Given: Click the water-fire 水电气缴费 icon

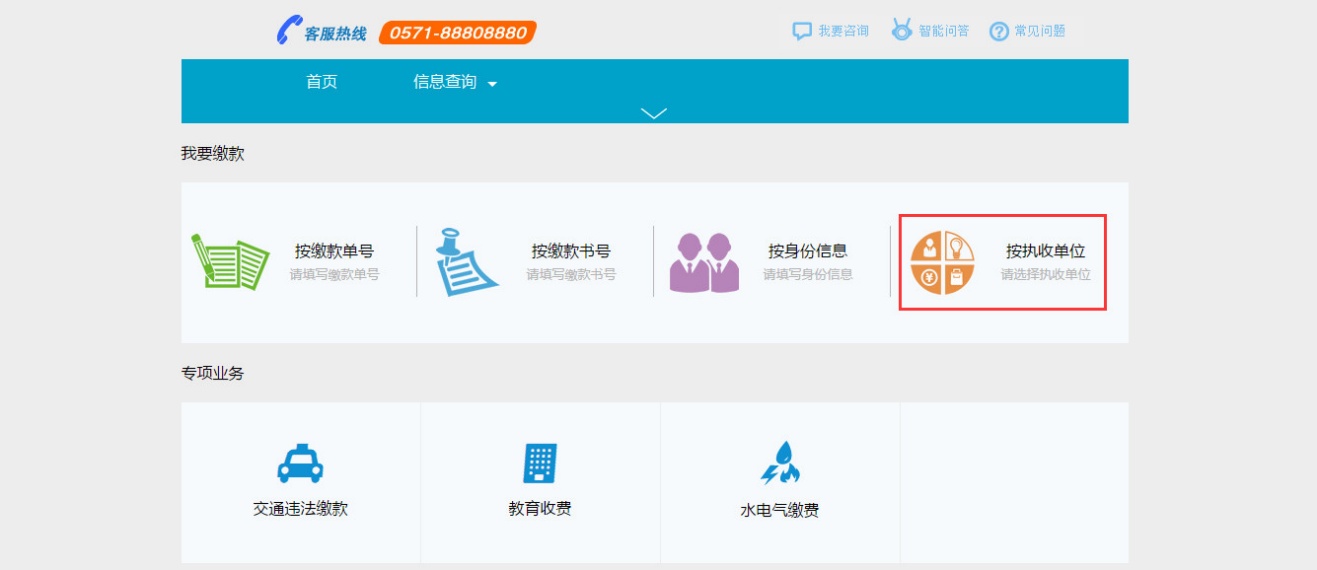Looking at the screenshot, I should pos(780,463).
